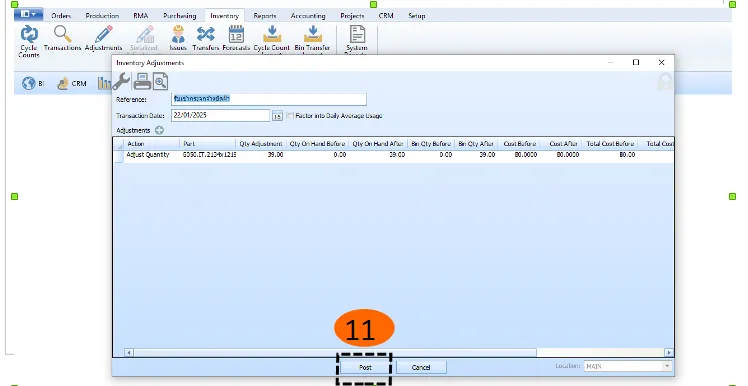This screenshot has width=748, height=386.
Task: Switch to the Setup tab
Action: tap(416, 16)
